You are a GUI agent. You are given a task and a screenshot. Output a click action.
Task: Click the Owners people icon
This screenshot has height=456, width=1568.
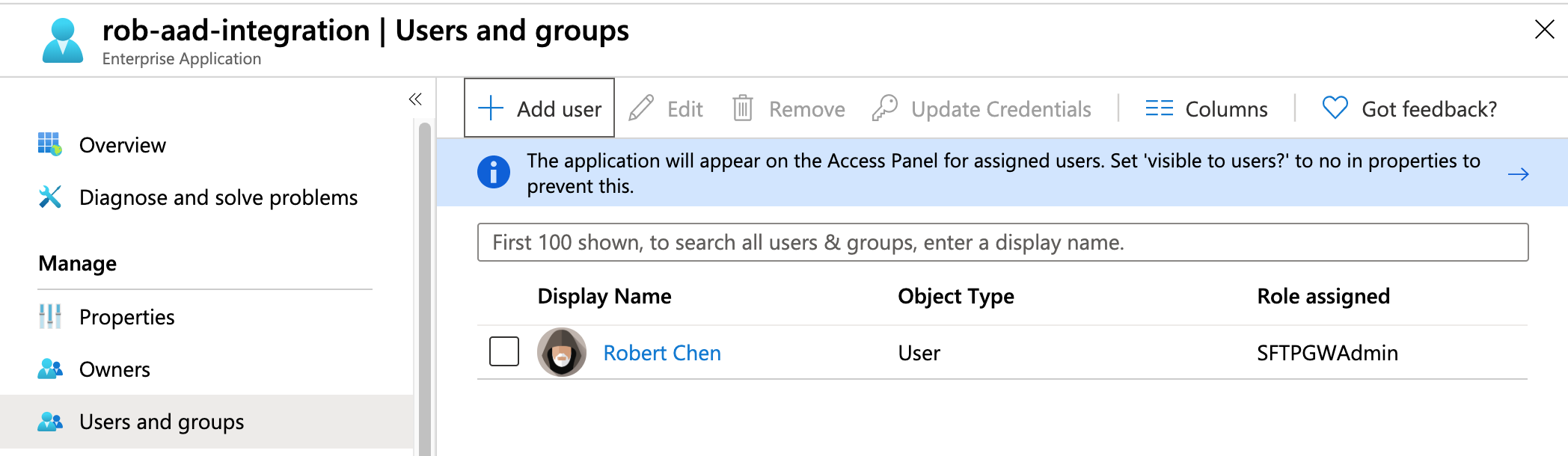pyautogui.click(x=49, y=369)
